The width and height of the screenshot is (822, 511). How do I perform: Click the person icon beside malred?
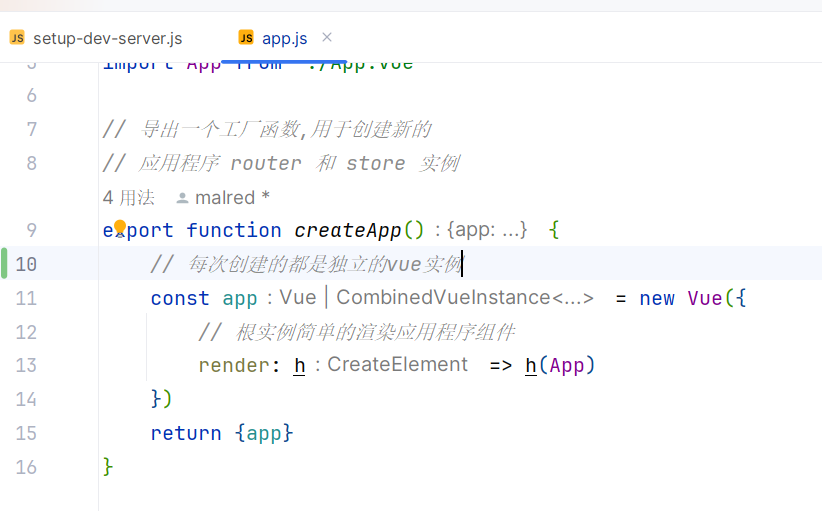(x=182, y=198)
